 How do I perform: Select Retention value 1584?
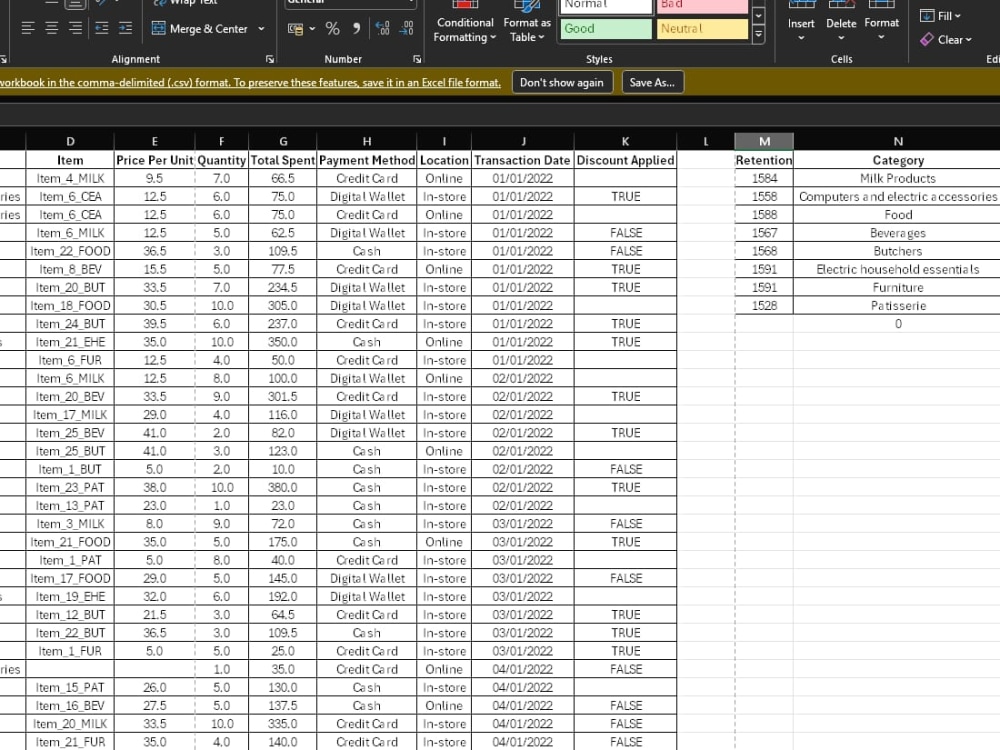point(764,179)
